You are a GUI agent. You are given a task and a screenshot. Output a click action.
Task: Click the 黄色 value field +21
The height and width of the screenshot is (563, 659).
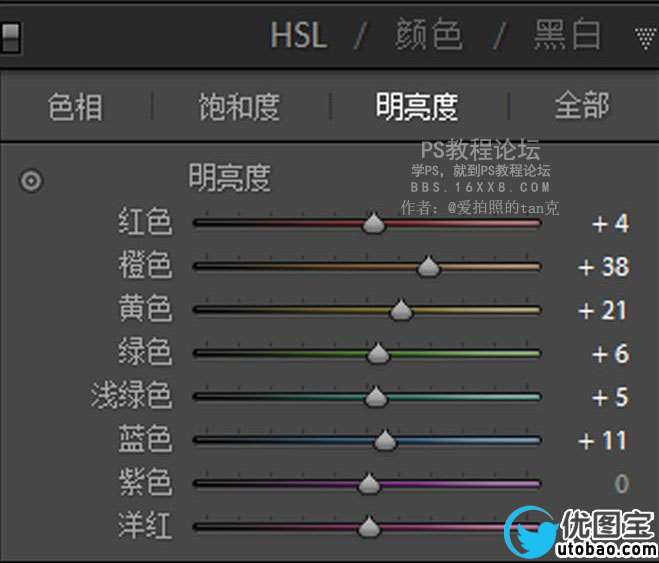click(602, 310)
